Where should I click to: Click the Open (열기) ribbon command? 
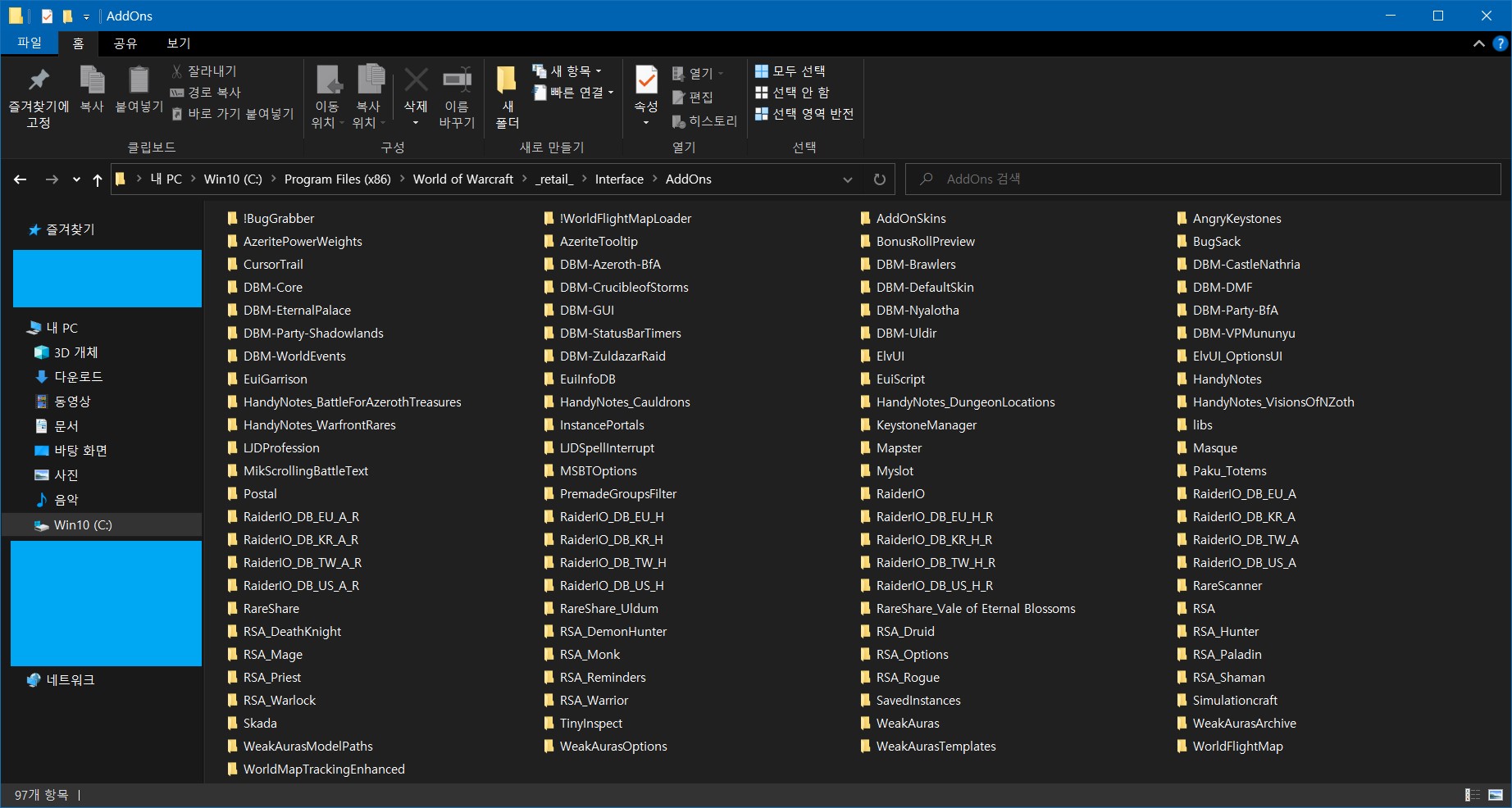[699, 74]
